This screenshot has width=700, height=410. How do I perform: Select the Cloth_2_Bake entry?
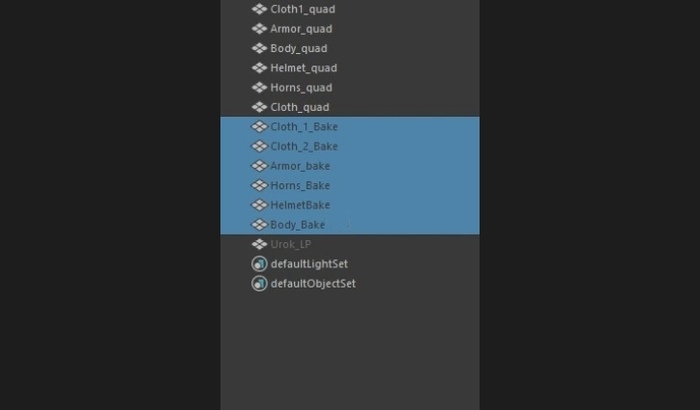350,146
